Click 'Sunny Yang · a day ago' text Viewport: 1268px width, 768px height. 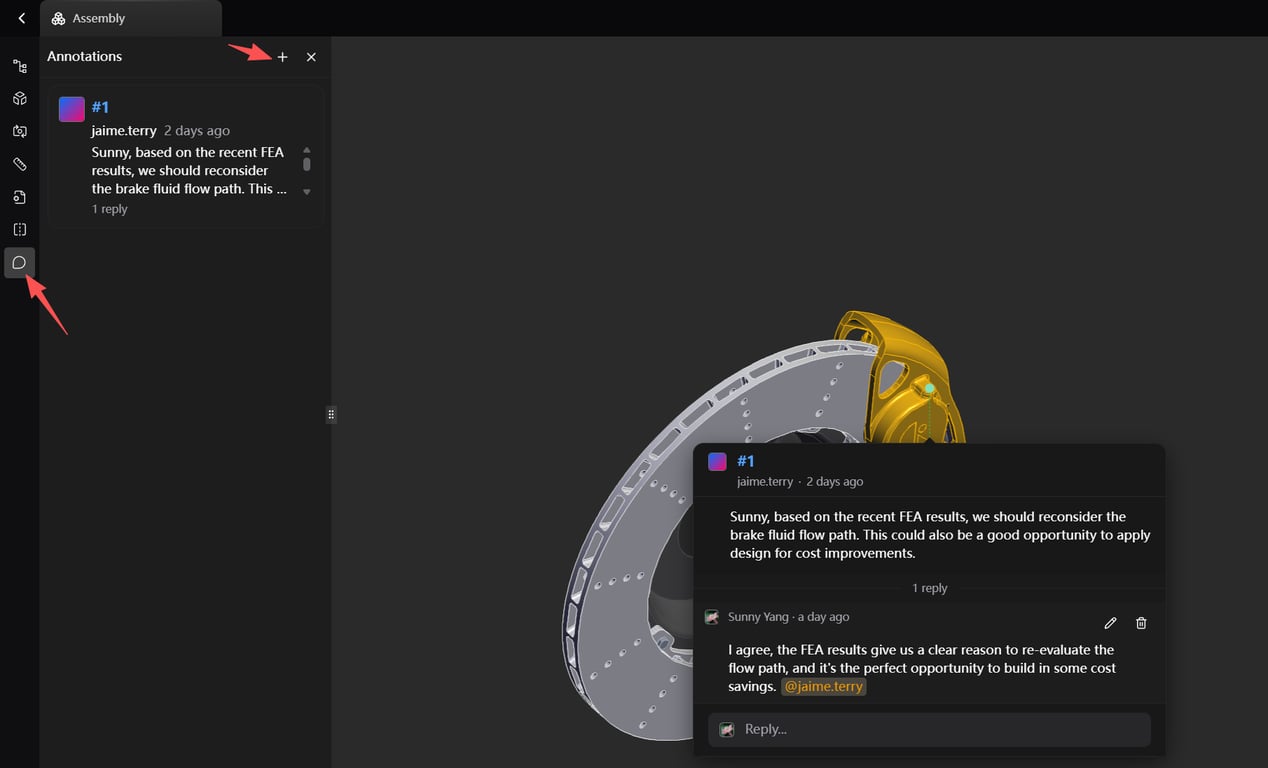pyautogui.click(x=789, y=617)
